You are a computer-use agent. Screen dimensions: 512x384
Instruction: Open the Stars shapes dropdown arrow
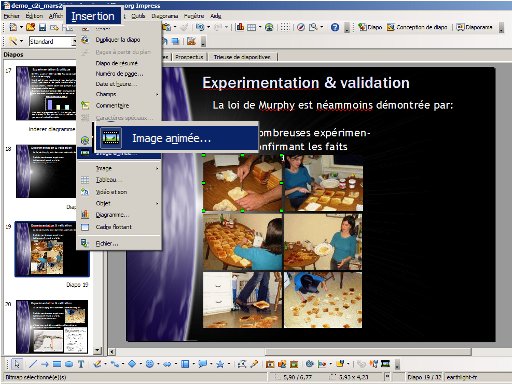pos(229,364)
